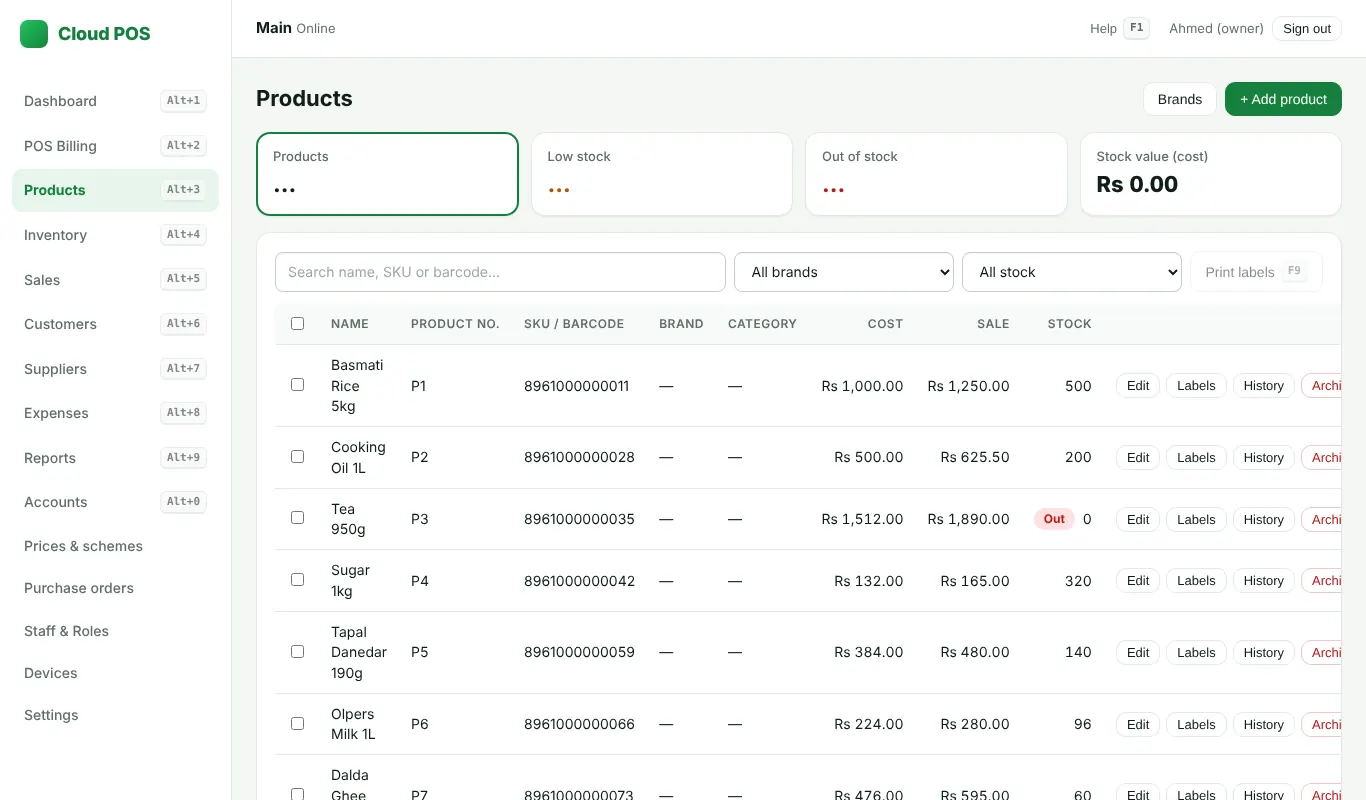Edit the Basmati Rice 5kg product

1138,386
